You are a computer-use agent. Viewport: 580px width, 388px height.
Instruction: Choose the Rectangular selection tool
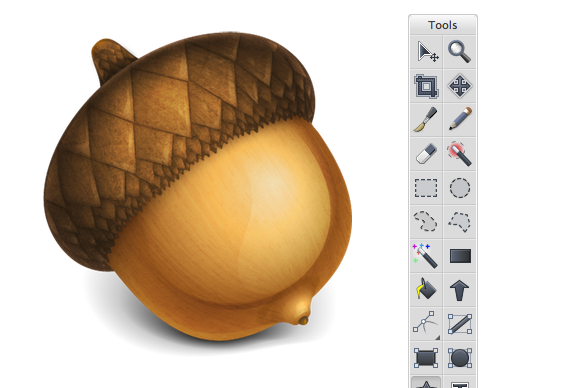click(x=426, y=188)
